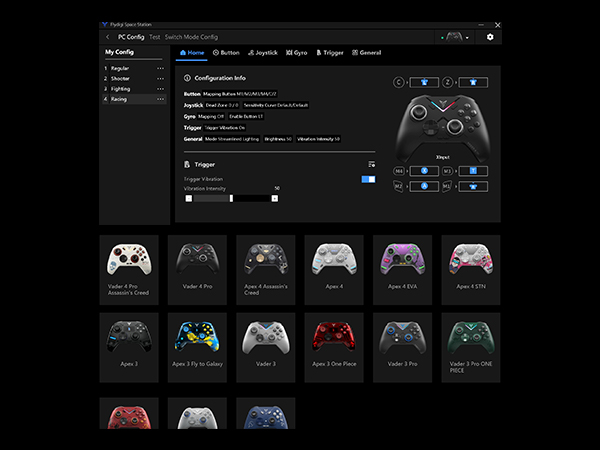This screenshot has height=450, width=600.
Task: Click the Configuration Info icon
Action: click(187, 78)
